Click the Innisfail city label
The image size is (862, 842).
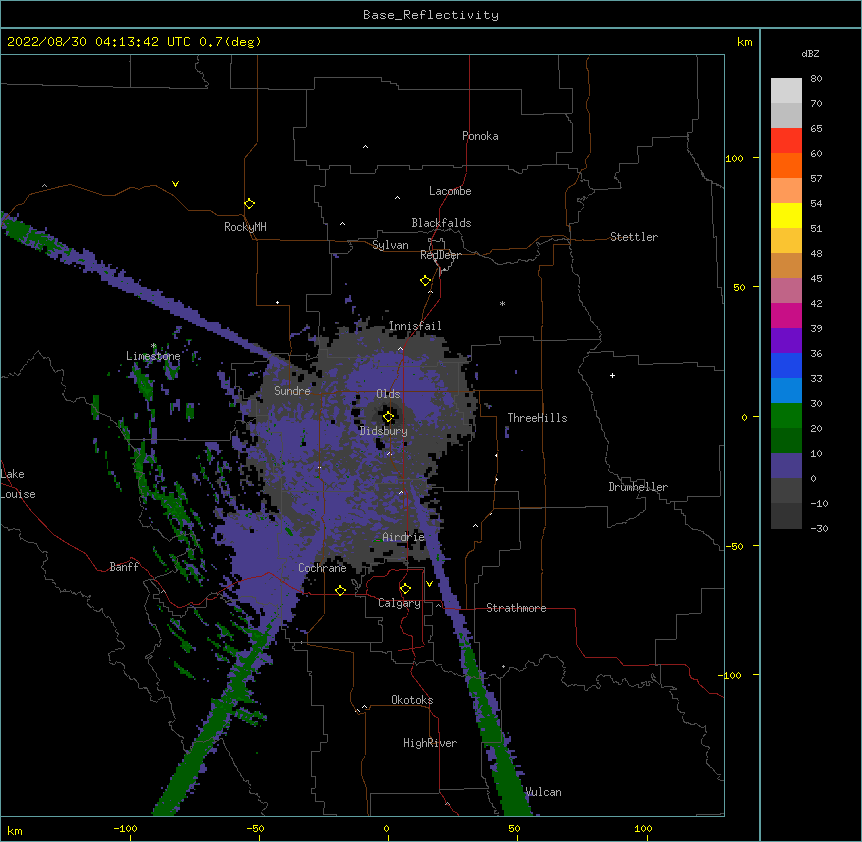coord(415,326)
